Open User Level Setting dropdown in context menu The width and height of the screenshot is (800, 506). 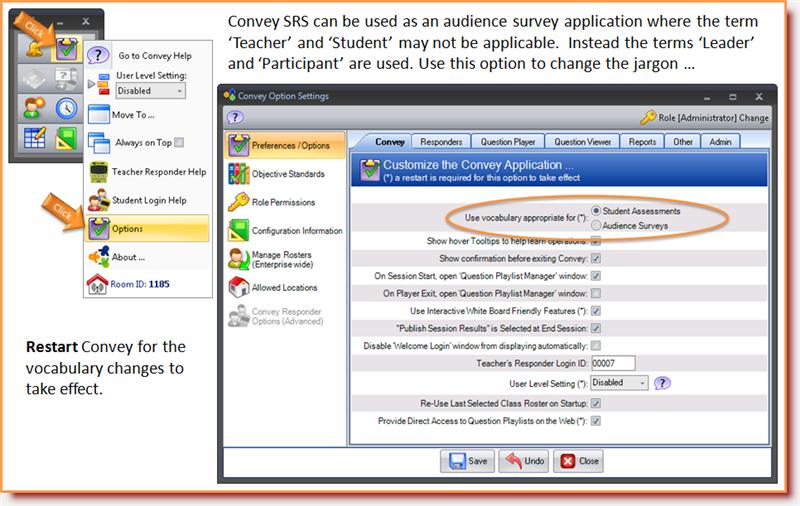pos(151,91)
